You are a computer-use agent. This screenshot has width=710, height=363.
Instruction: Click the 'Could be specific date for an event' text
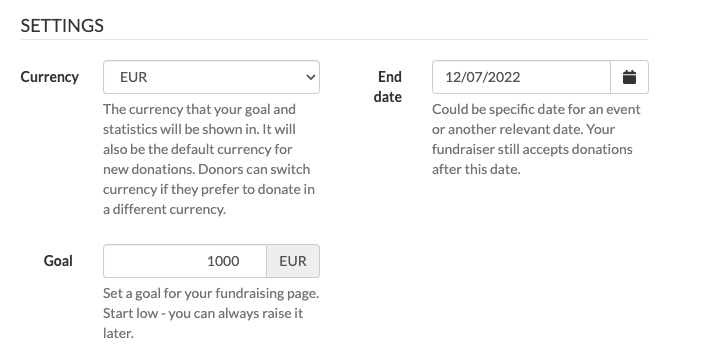pyautogui.click(x=536, y=110)
